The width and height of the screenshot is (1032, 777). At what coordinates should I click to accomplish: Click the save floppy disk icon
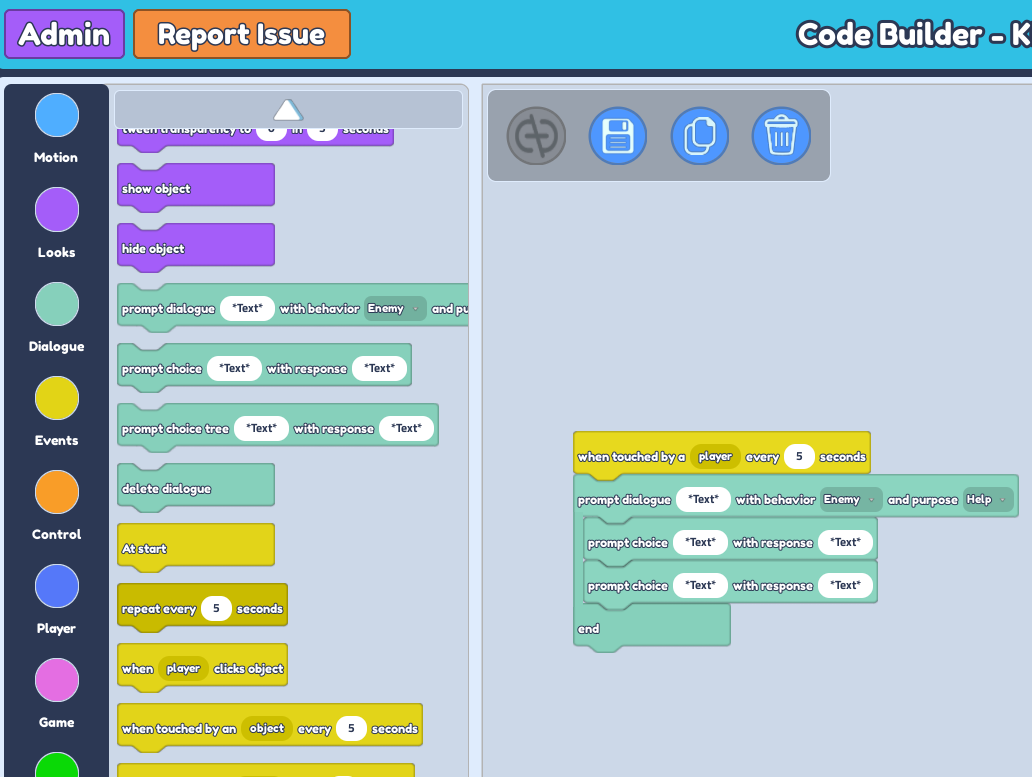pyautogui.click(x=617, y=136)
